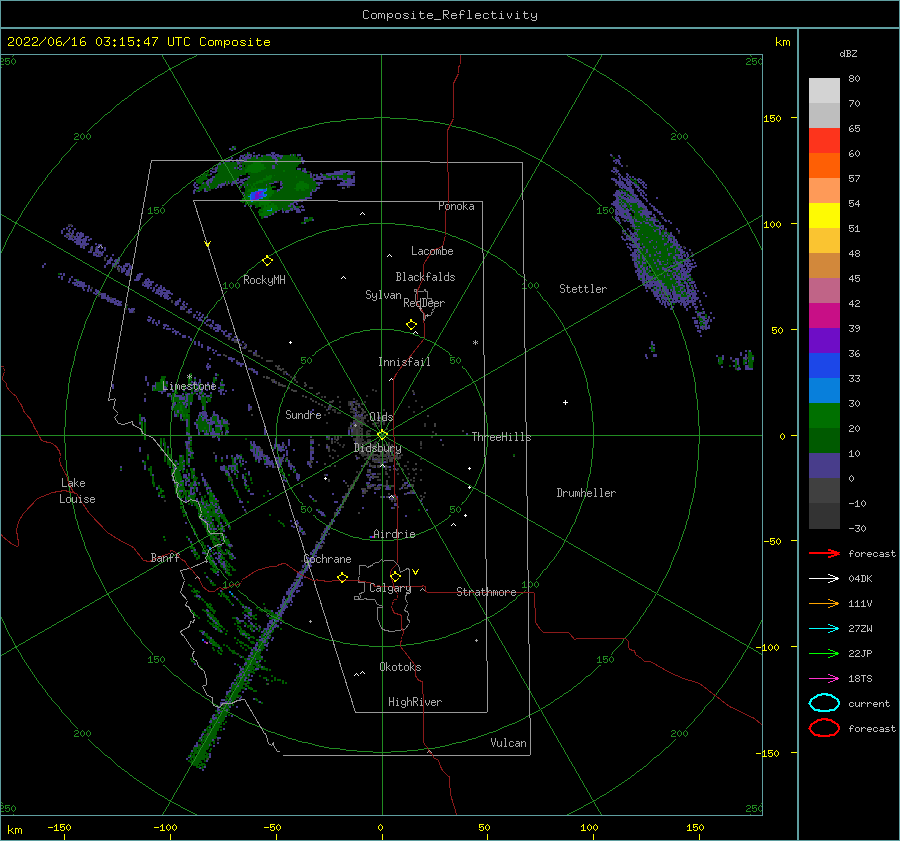Click the Blackfalds town label
900x841 pixels.
[425, 277]
